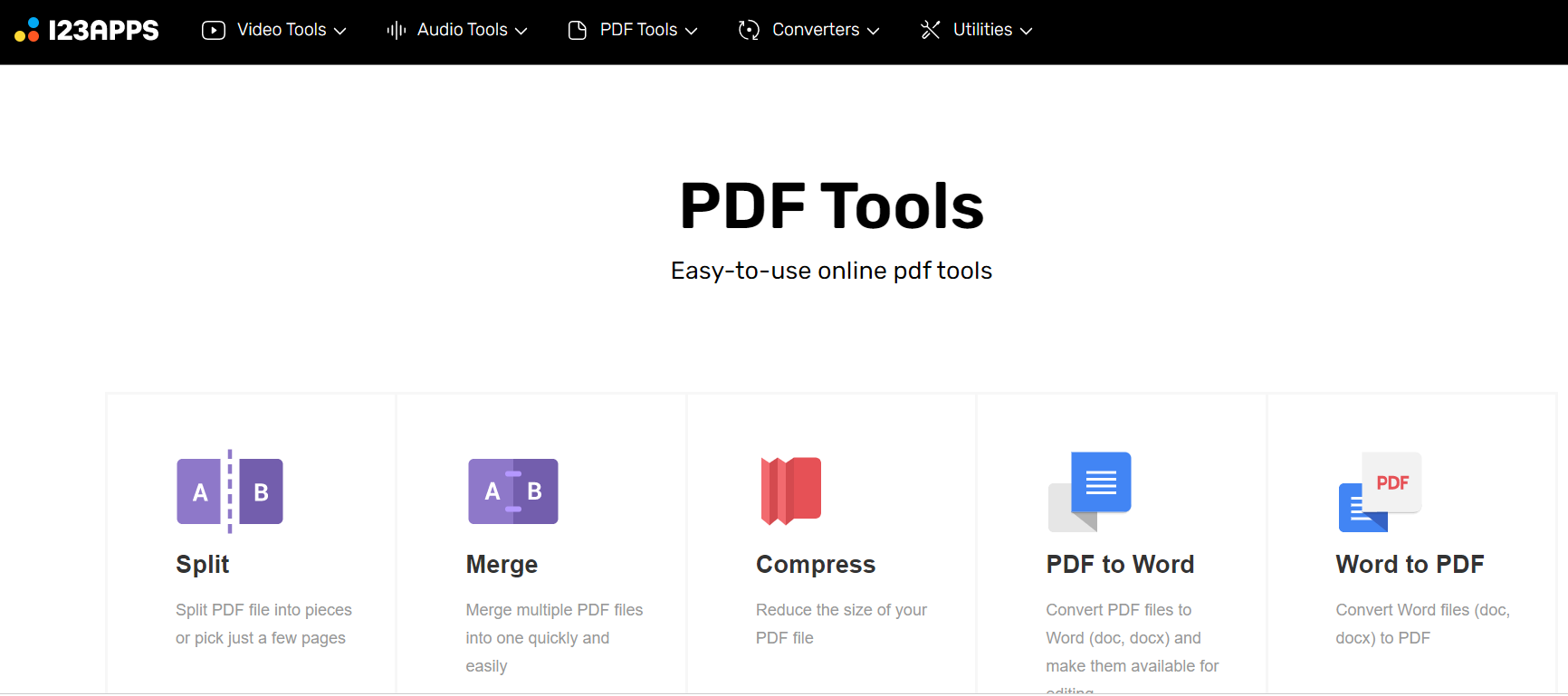Open the Converters menu
Screen dimensions: 1568x696
(x=809, y=30)
